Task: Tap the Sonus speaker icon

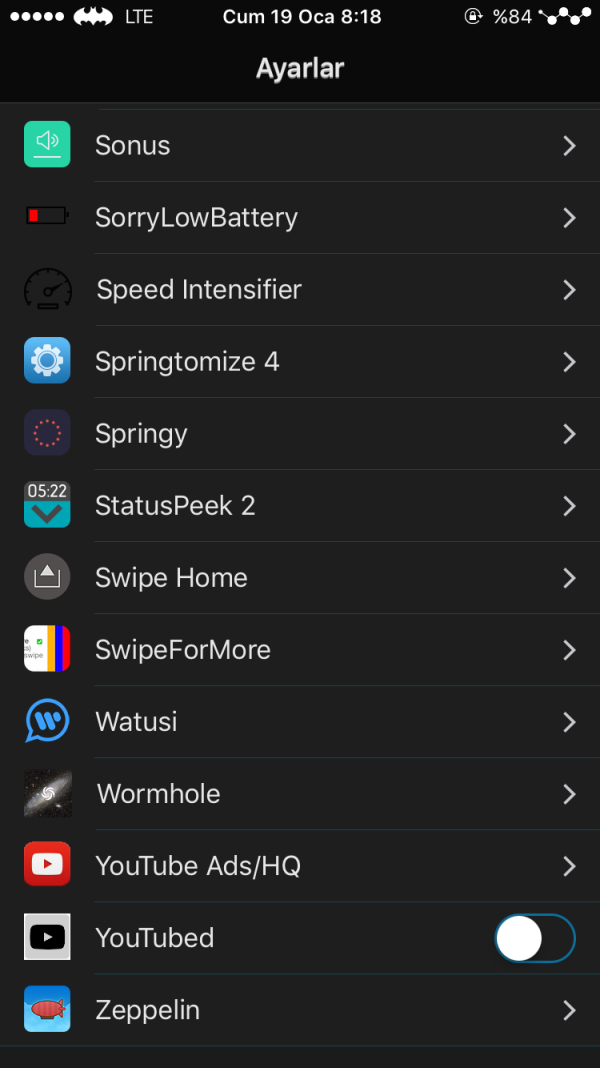Action: click(x=47, y=145)
